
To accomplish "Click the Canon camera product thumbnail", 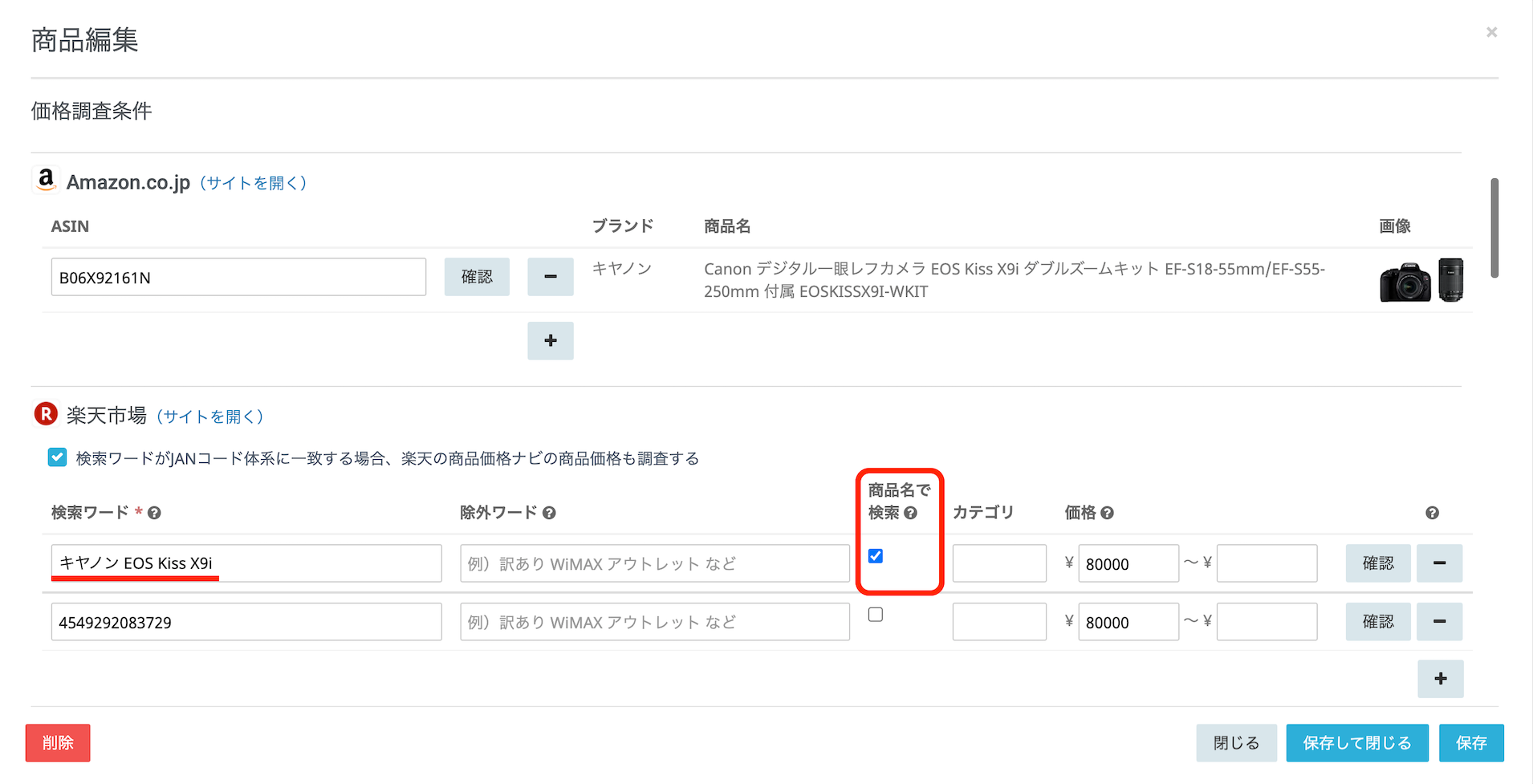I will pos(1421,280).
